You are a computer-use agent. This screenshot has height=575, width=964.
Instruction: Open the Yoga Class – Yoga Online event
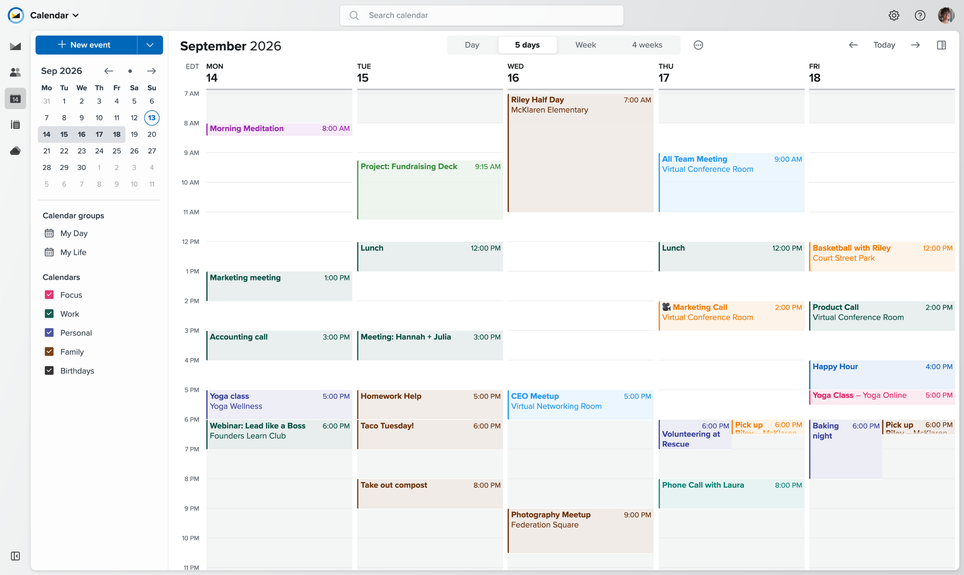click(x=882, y=397)
